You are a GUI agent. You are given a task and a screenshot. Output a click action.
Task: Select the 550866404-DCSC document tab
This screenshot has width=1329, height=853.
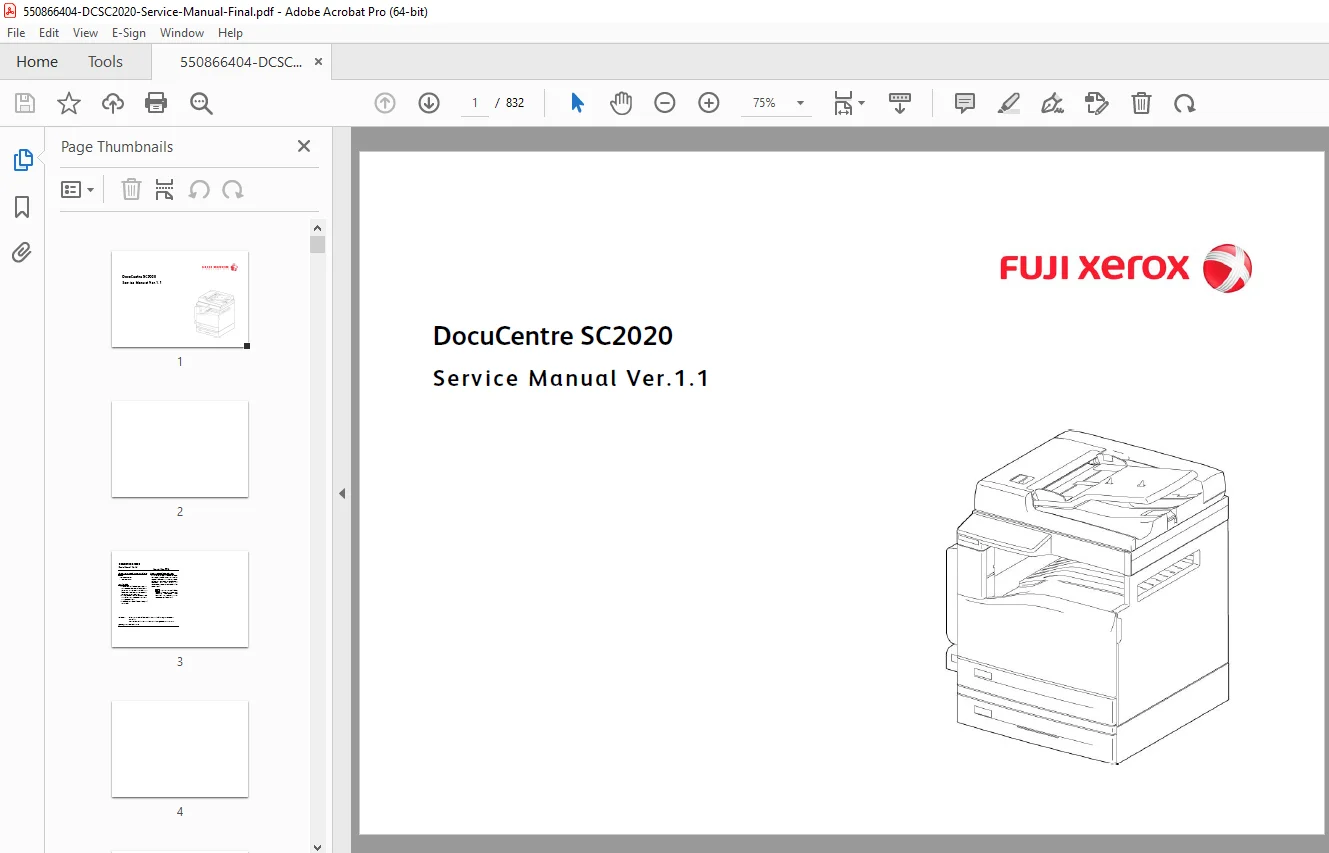point(241,62)
